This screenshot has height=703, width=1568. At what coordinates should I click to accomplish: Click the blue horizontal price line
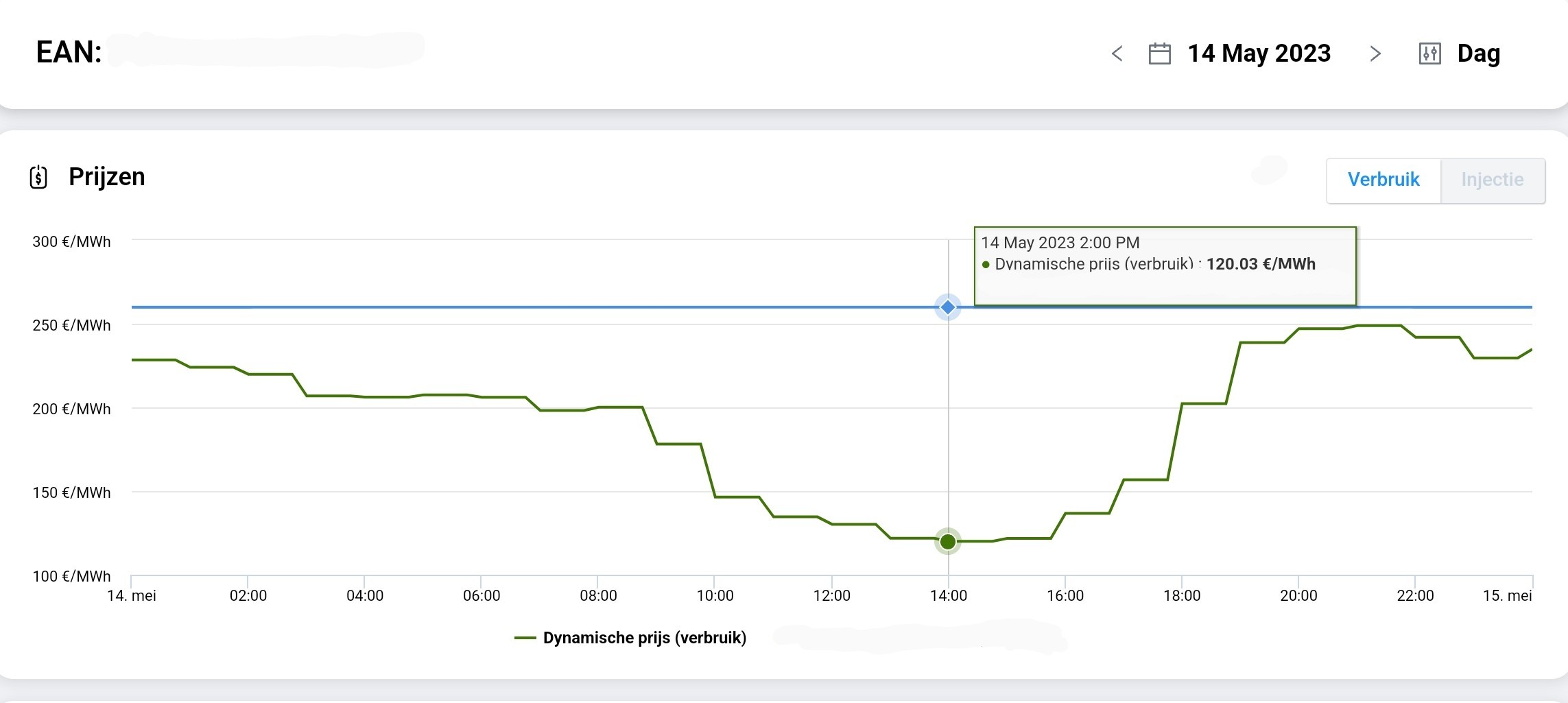[x=549, y=307]
